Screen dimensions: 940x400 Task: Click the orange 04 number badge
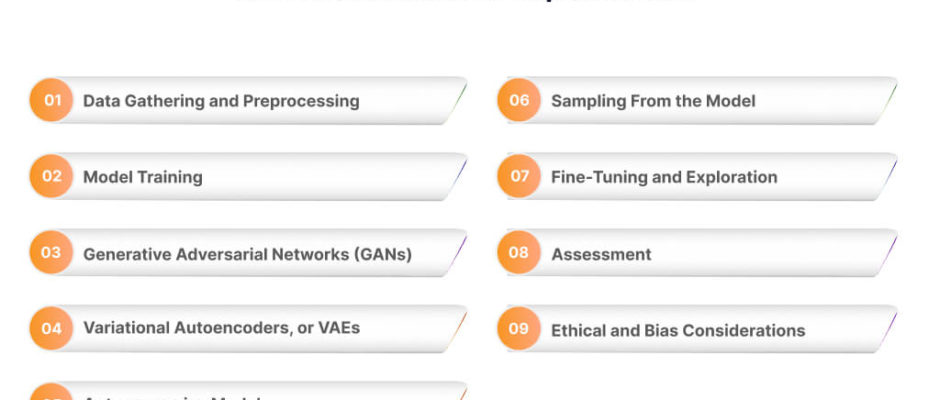click(x=52, y=329)
